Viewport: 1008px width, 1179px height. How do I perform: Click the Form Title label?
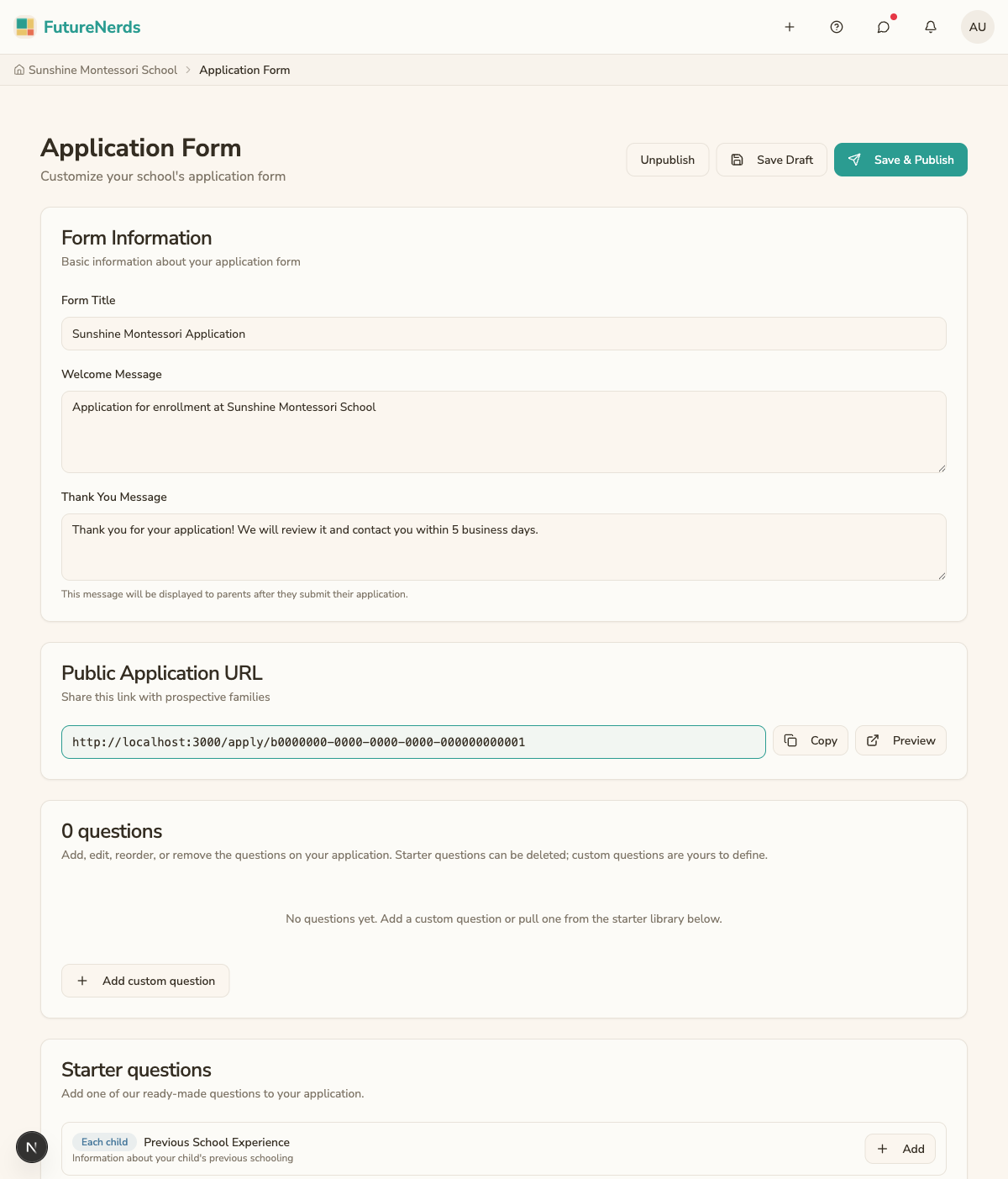[88, 300]
